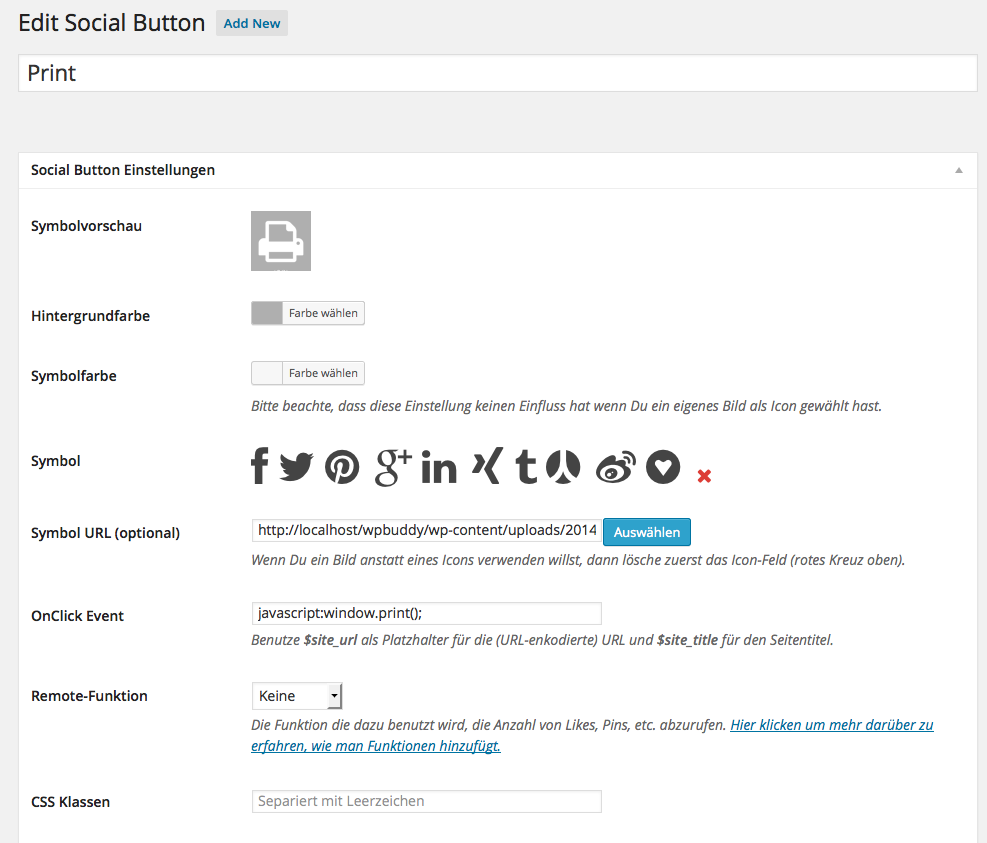Screen dimensions: 987x843
Task: Choose the Weibo symbol icon
Action: point(615,467)
